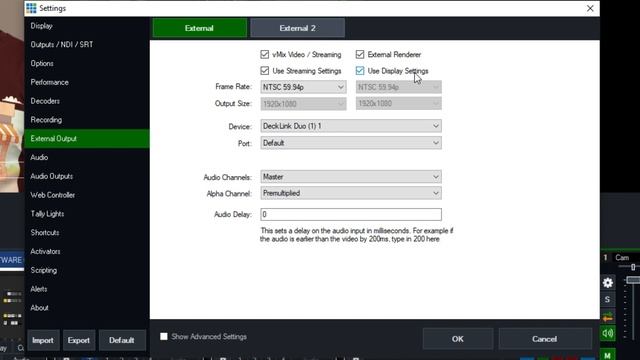The height and width of the screenshot is (360, 640).
Task: Toggle External Renderer checkbox
Action: (x=360, y=54)
